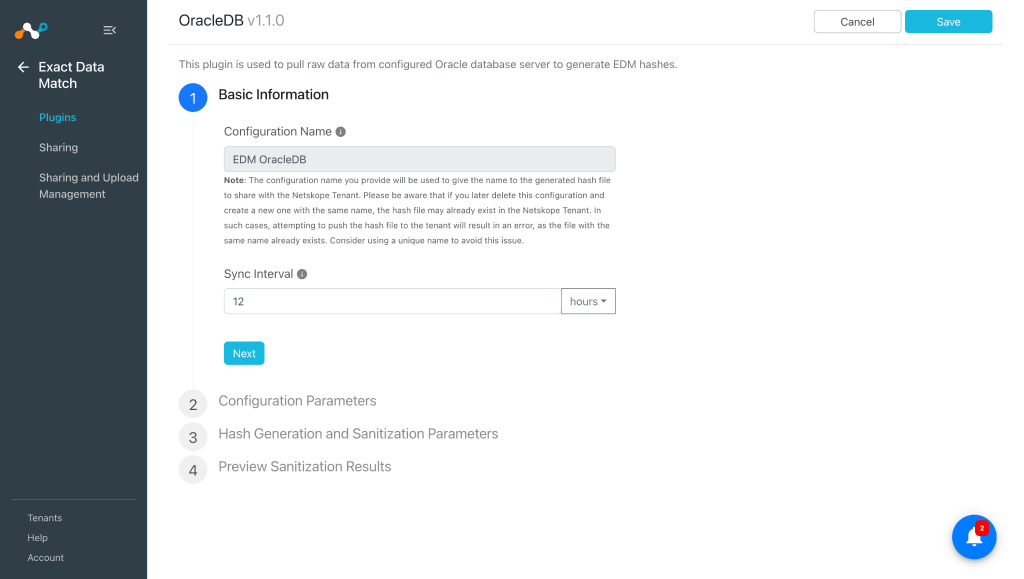1024x579 pixels.
Task: Click the Save button
Action: click(948, 22)
